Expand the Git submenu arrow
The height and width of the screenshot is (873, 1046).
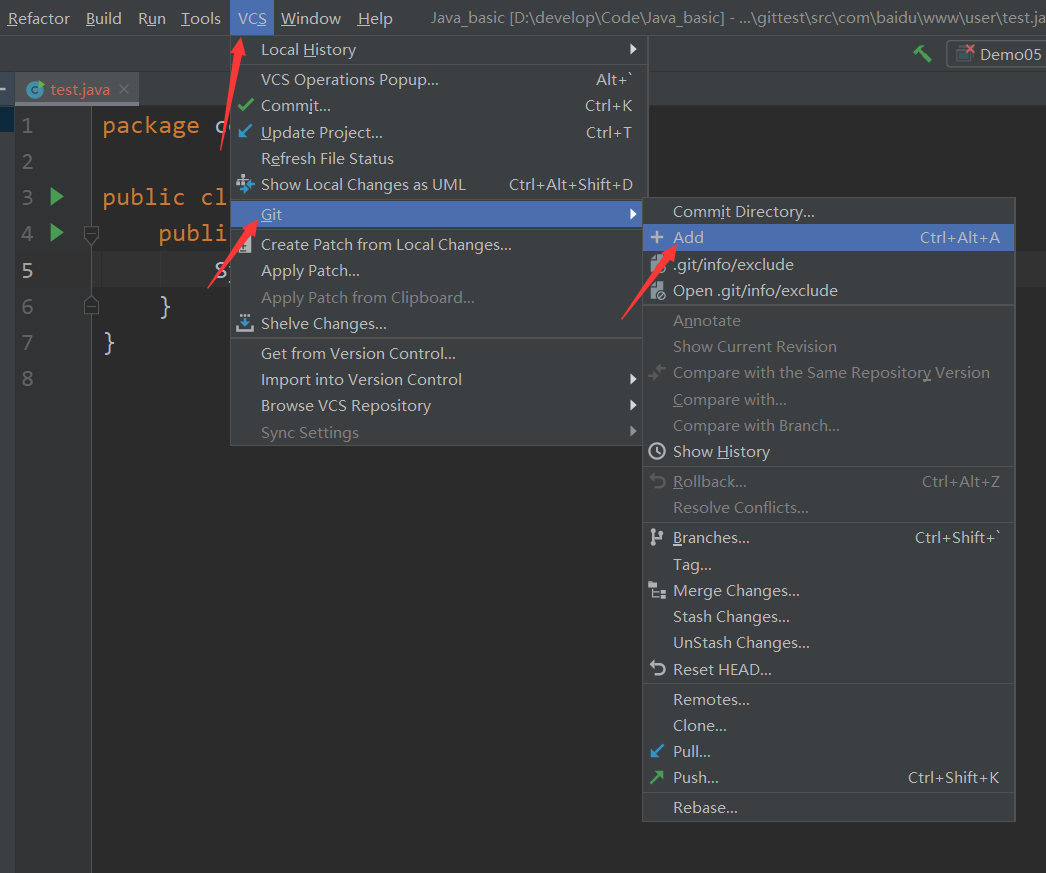point(633,214)
